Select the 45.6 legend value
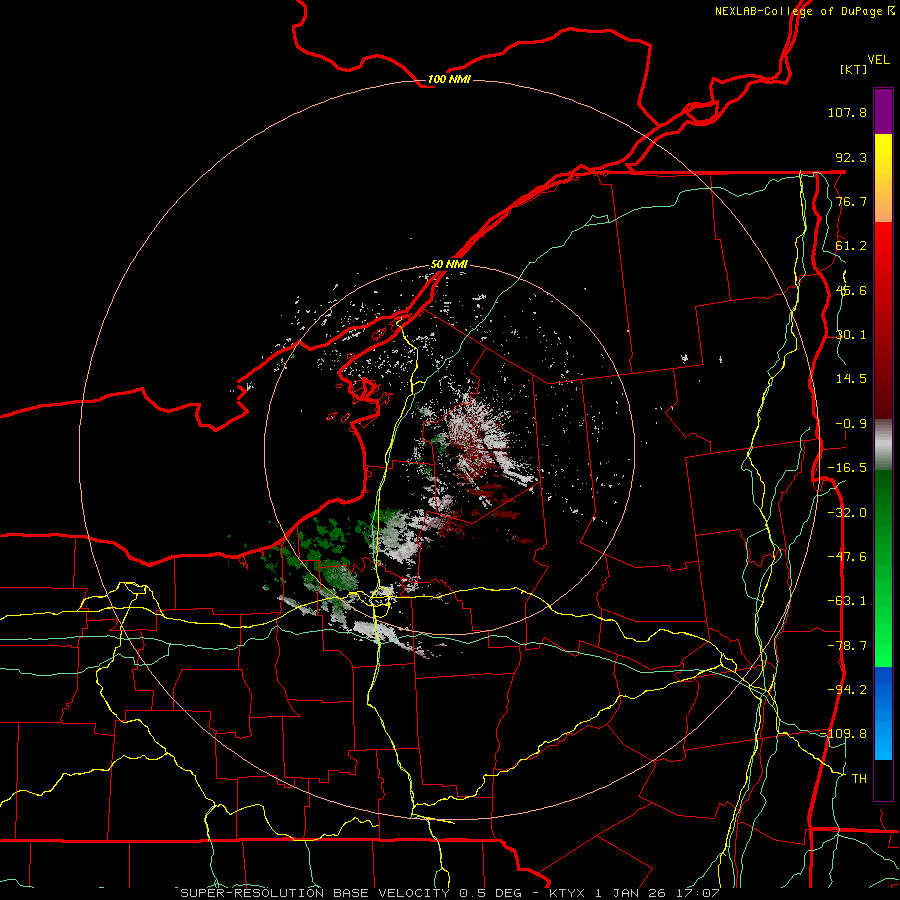900x900 pixels. [x=851, y=290]
